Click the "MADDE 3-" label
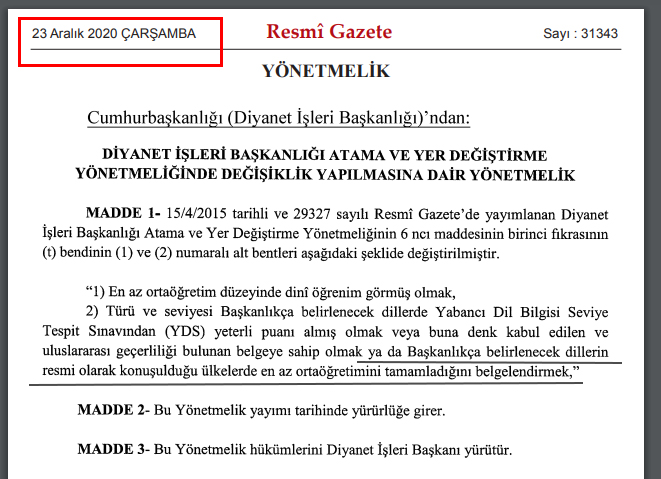This screenshot has width=661, height=479. [114, 449]
